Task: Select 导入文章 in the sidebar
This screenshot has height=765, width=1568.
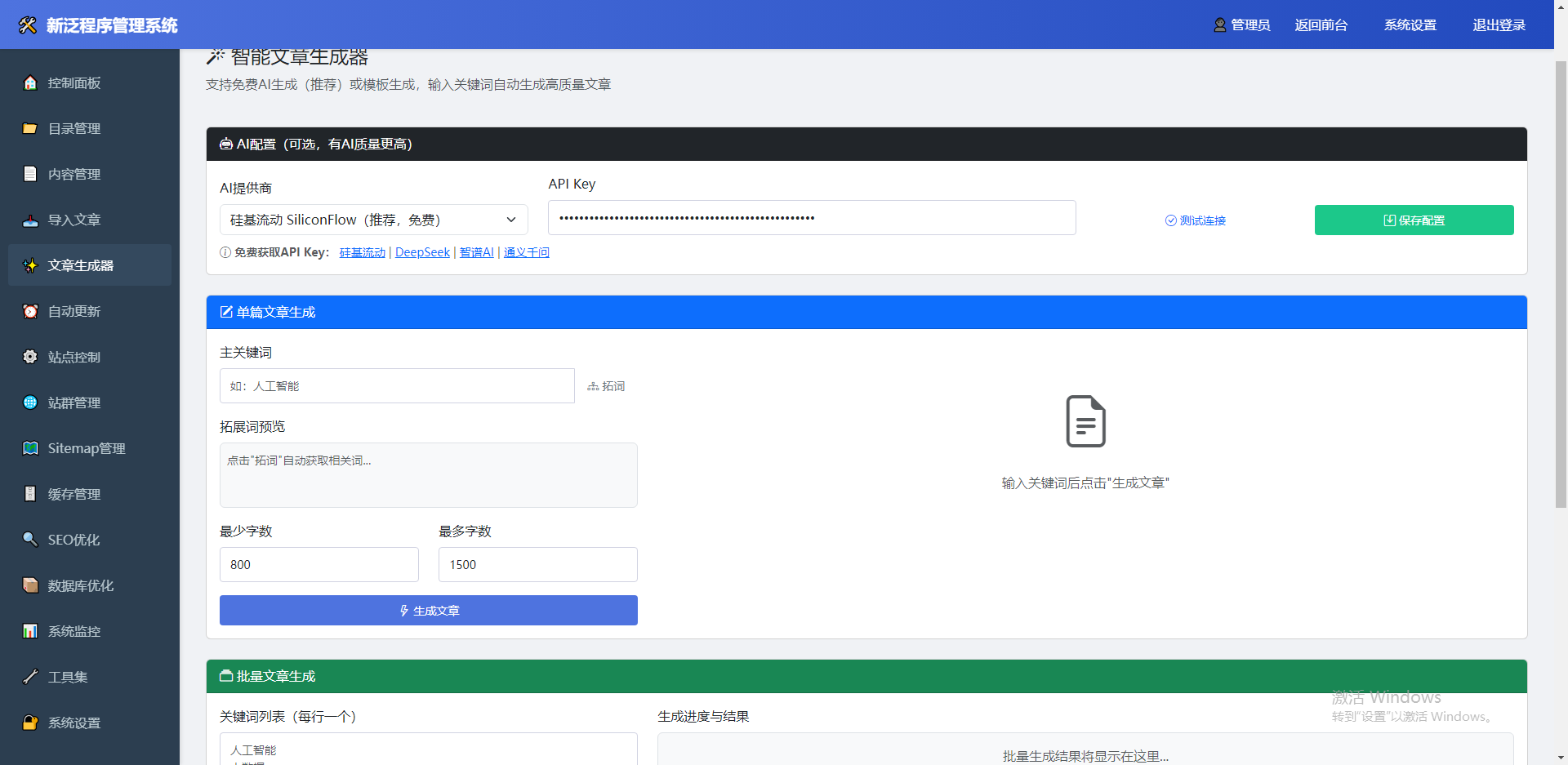Action: (73, 220)
